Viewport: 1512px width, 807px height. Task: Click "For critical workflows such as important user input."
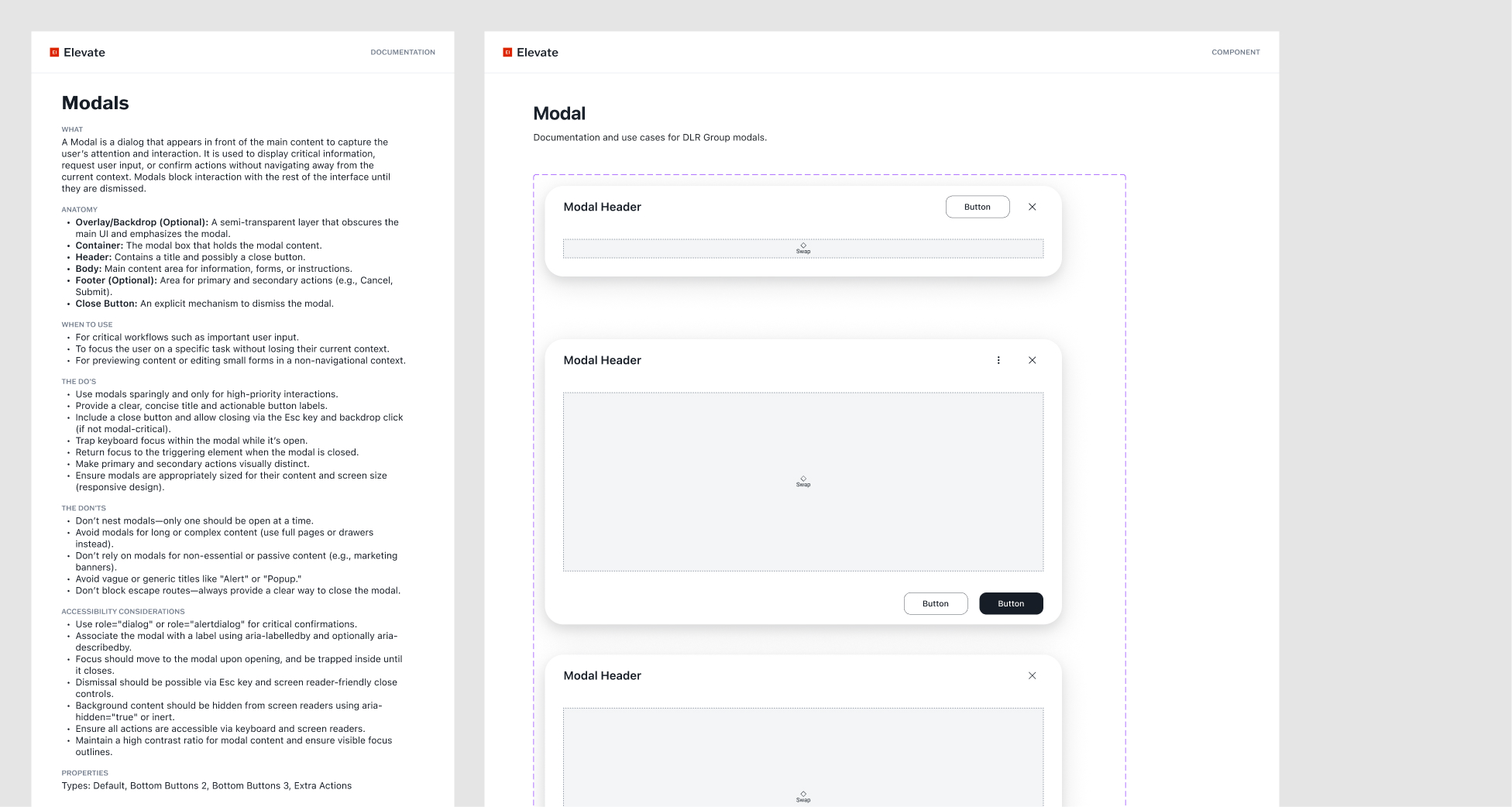click(x=187, y=338)
